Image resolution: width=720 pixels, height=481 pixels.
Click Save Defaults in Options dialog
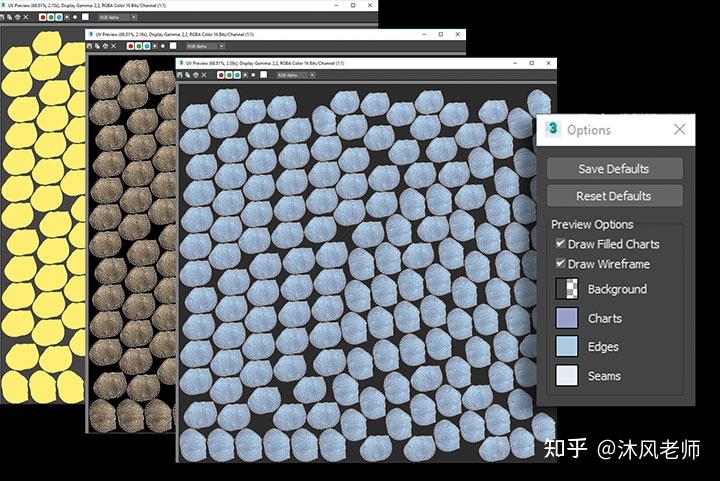pos(614,168)
